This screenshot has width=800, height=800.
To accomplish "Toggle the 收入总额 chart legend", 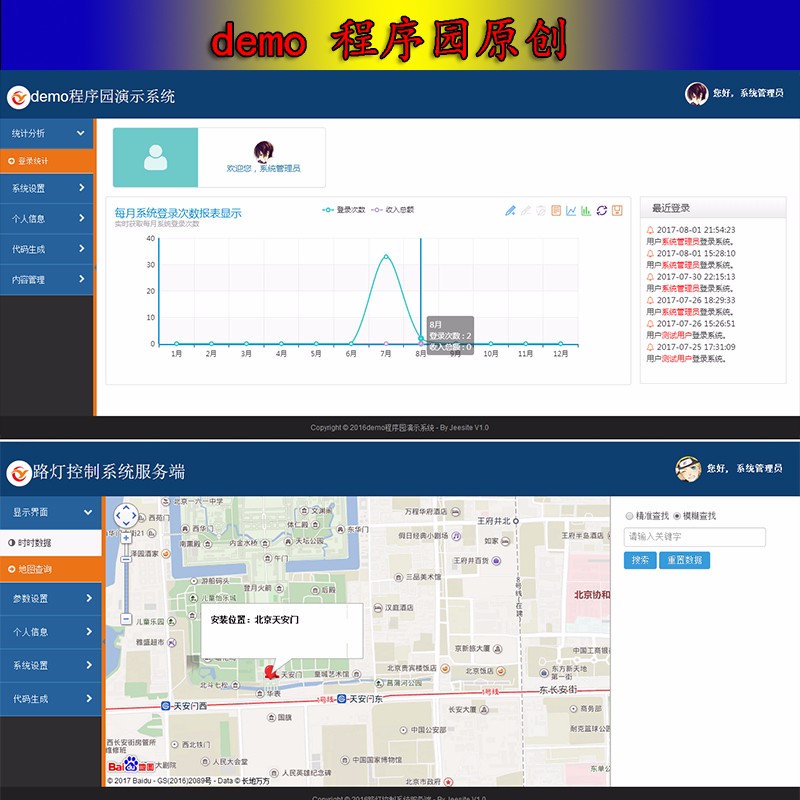I will [x=401, y=207].
